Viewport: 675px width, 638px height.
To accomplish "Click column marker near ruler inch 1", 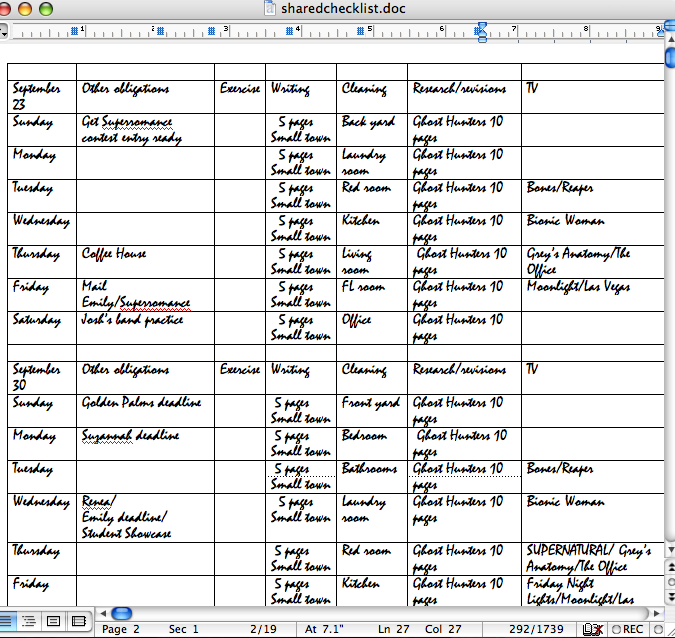I will click(74, 31).
